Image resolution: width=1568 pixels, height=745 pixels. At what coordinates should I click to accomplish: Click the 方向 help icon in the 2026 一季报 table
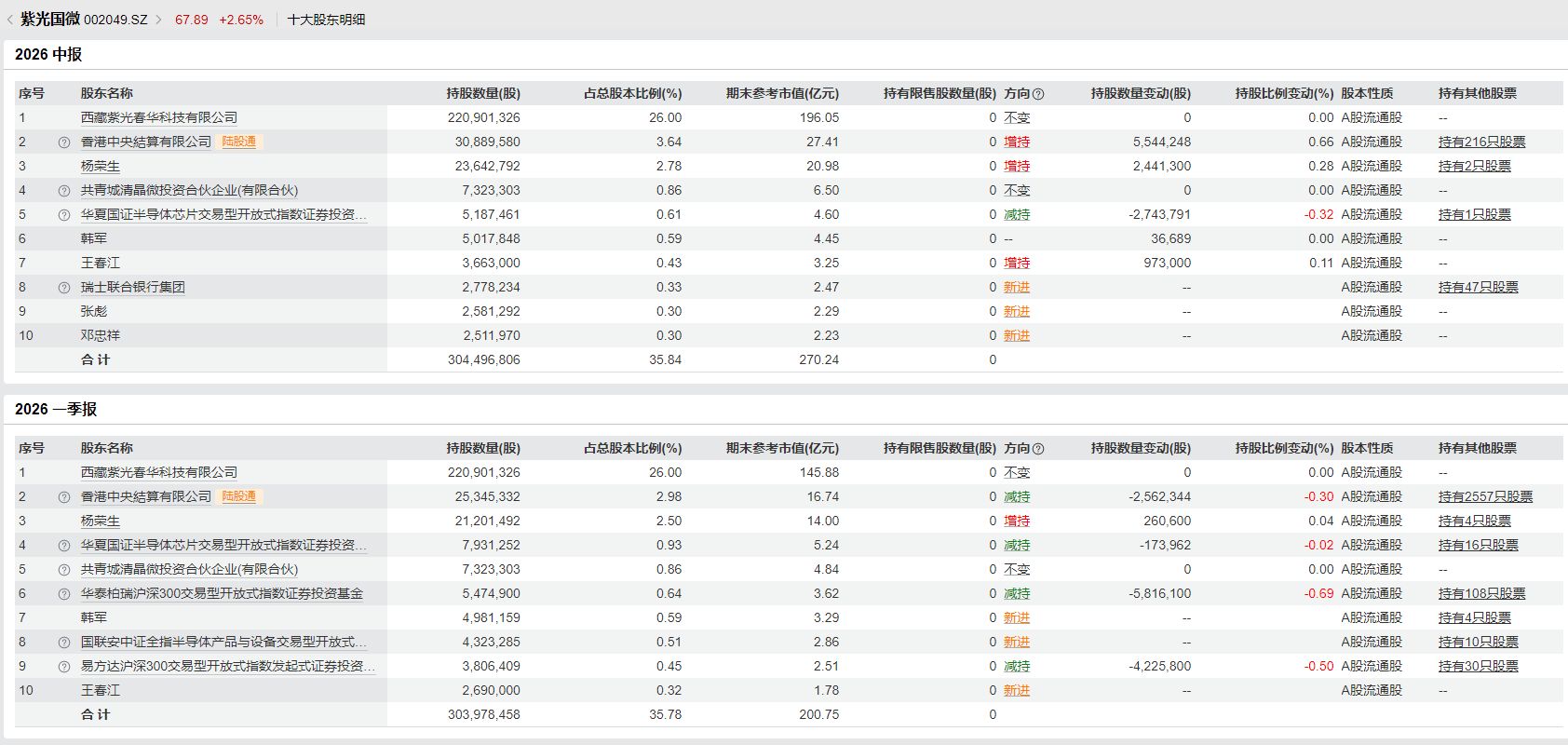1038,449
